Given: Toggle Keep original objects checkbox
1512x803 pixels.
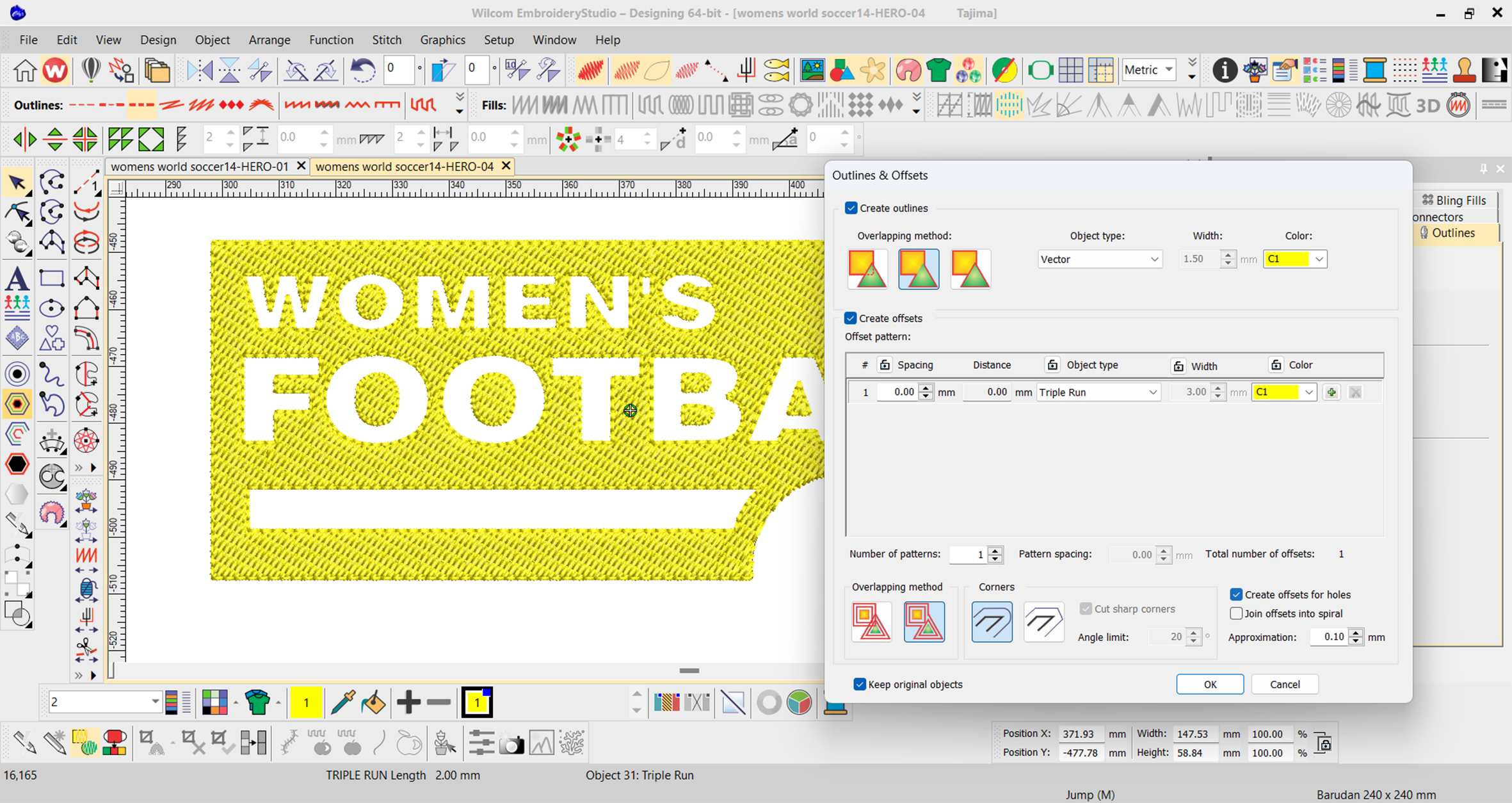Looking at the screenshot, I should tap(860, 684).
